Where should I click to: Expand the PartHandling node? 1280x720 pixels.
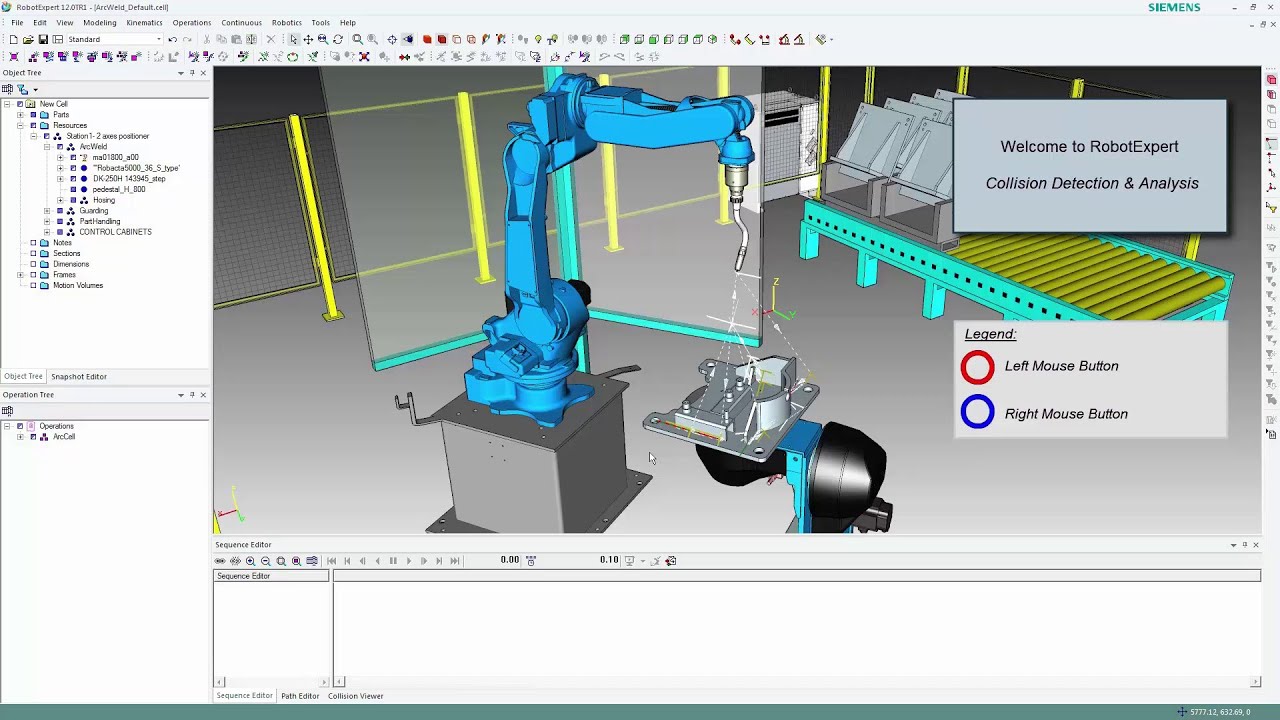[x=46, y=221]
